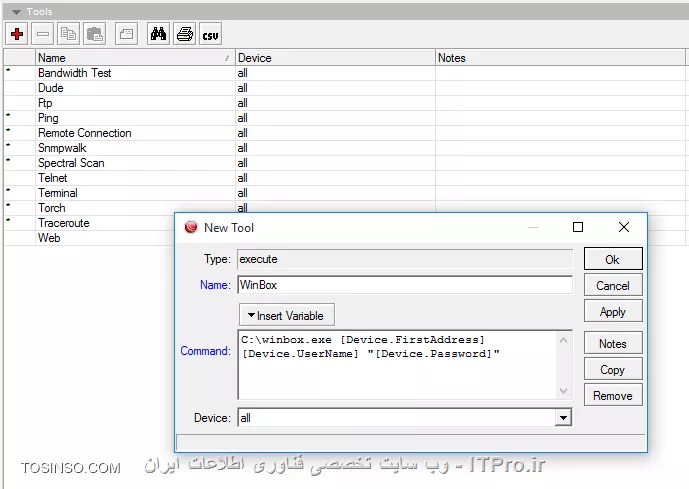Screen dimensions: 689x489
Task: Click the Copy button in New Tool
Action: (613, 369)
